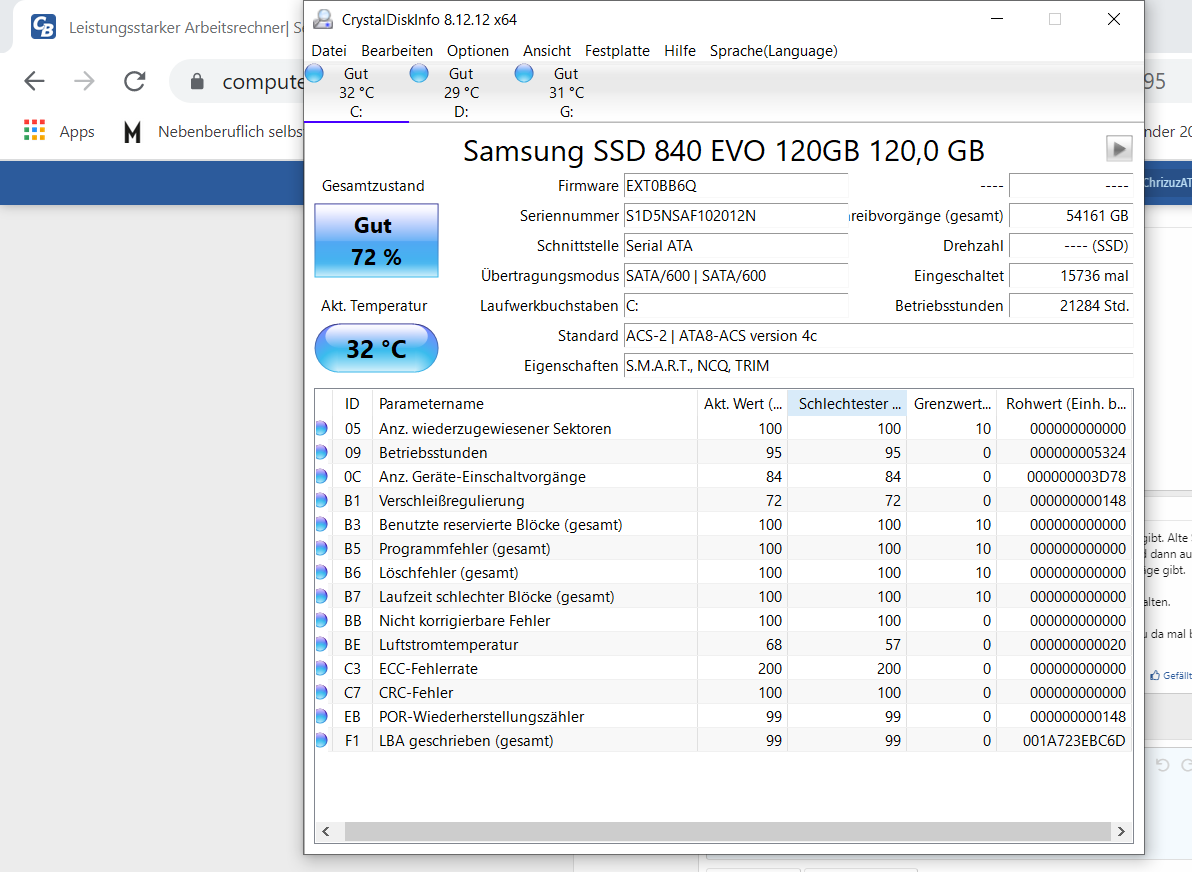
Task: Click browser back arrow in Chrome
Action: coord(34,81)
